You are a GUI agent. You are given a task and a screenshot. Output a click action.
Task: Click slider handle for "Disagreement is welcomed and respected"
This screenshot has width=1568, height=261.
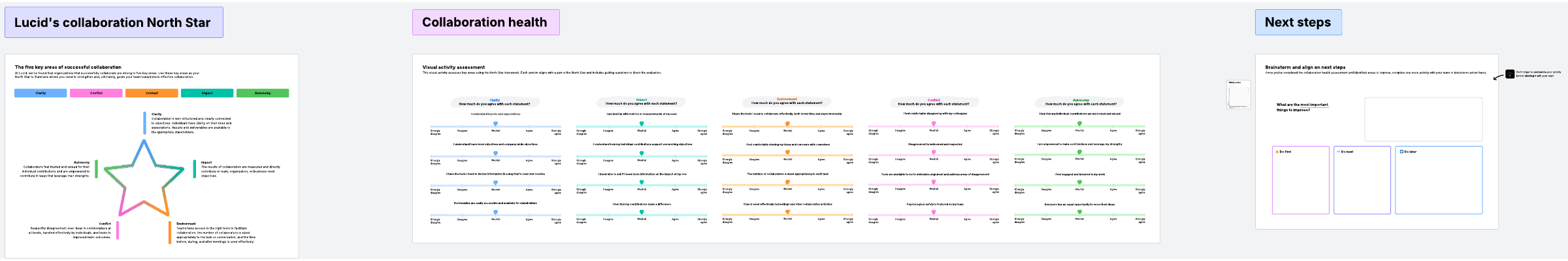934,152
